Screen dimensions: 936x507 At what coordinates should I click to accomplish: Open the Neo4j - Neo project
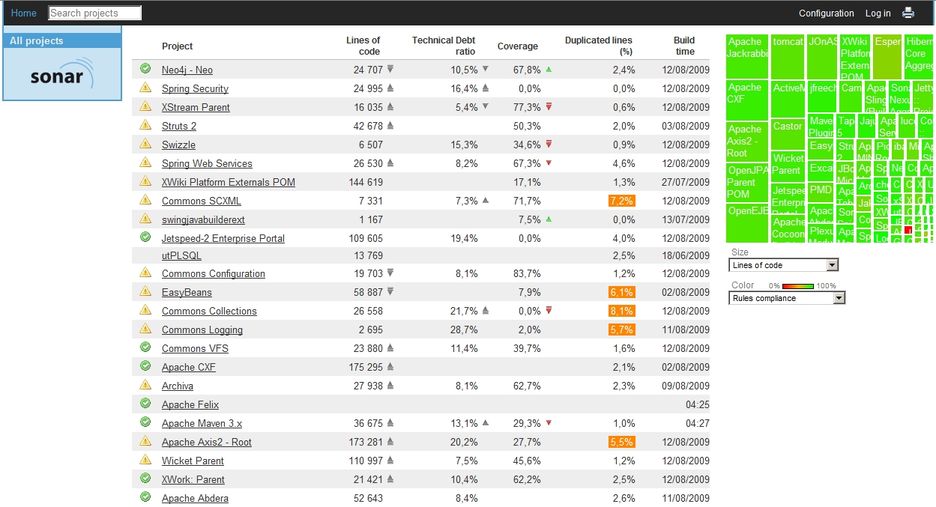click(187, 70)
